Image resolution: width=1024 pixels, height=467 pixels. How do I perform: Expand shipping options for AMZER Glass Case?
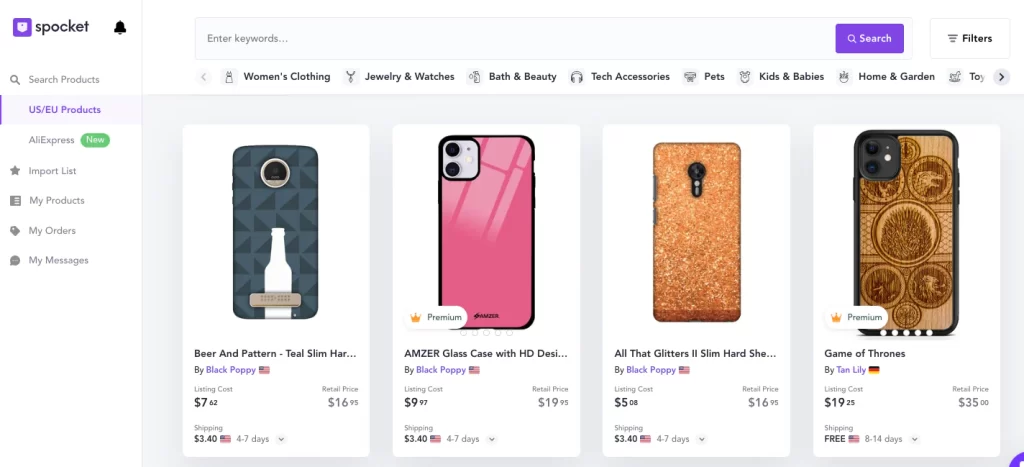pyautogui.click(x=491, y=439)
